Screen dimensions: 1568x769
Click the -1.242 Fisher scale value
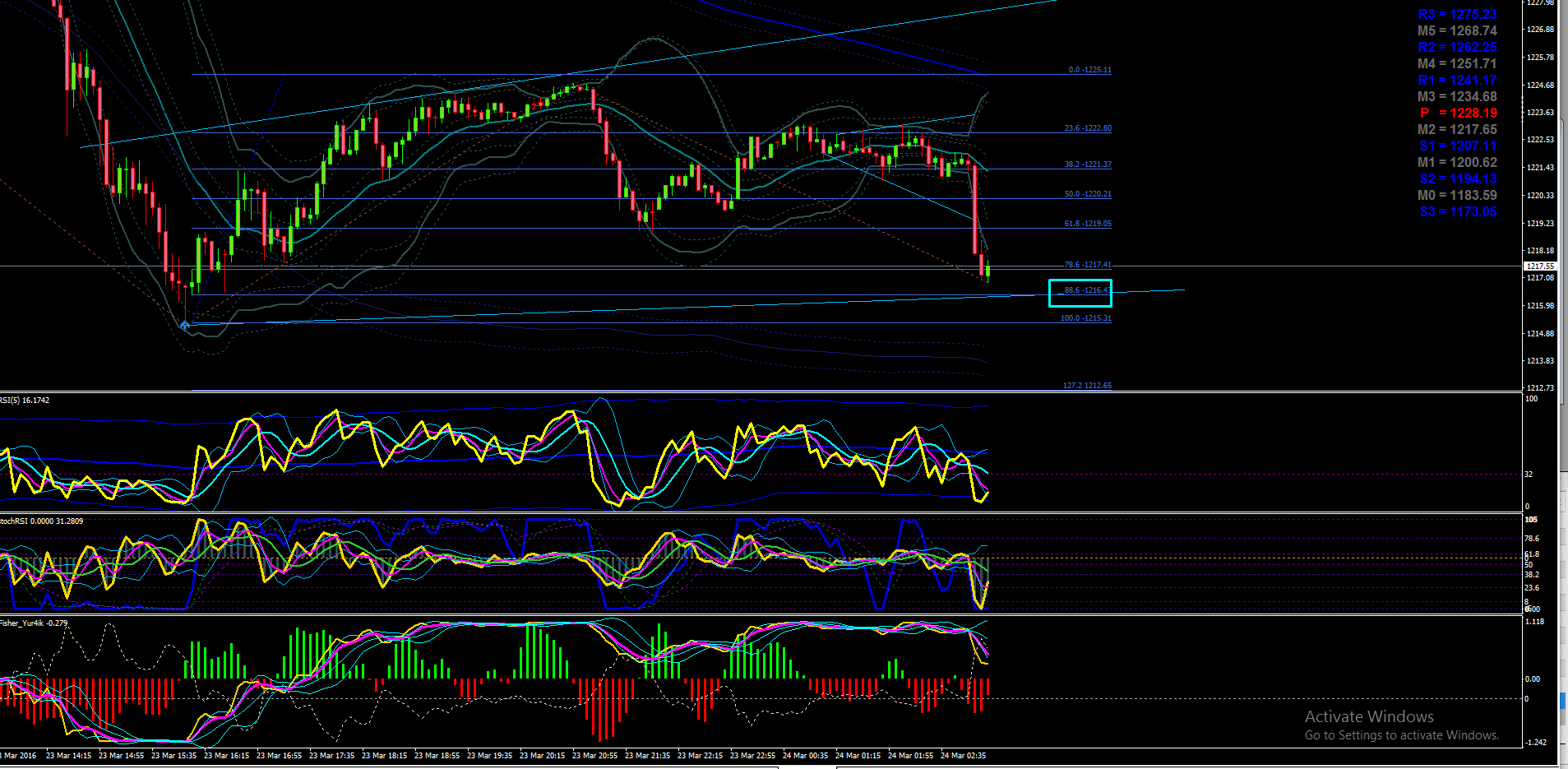pos(1535,743)
